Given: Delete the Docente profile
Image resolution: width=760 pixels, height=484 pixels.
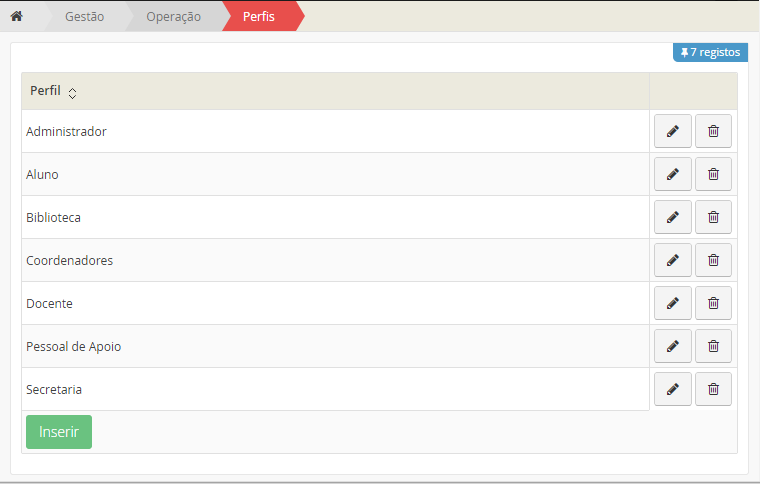Looking at the screenshot, I should point(713,303).
